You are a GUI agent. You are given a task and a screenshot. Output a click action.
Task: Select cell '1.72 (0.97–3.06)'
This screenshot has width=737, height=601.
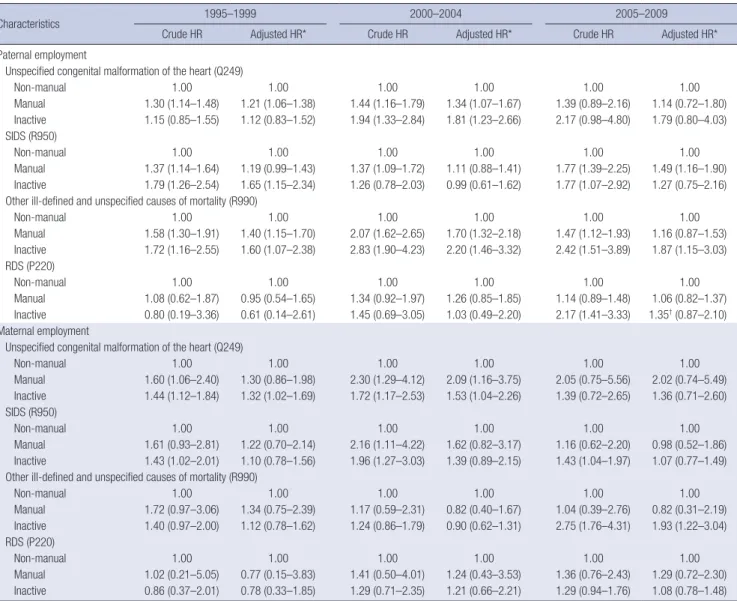pos(182,510)
